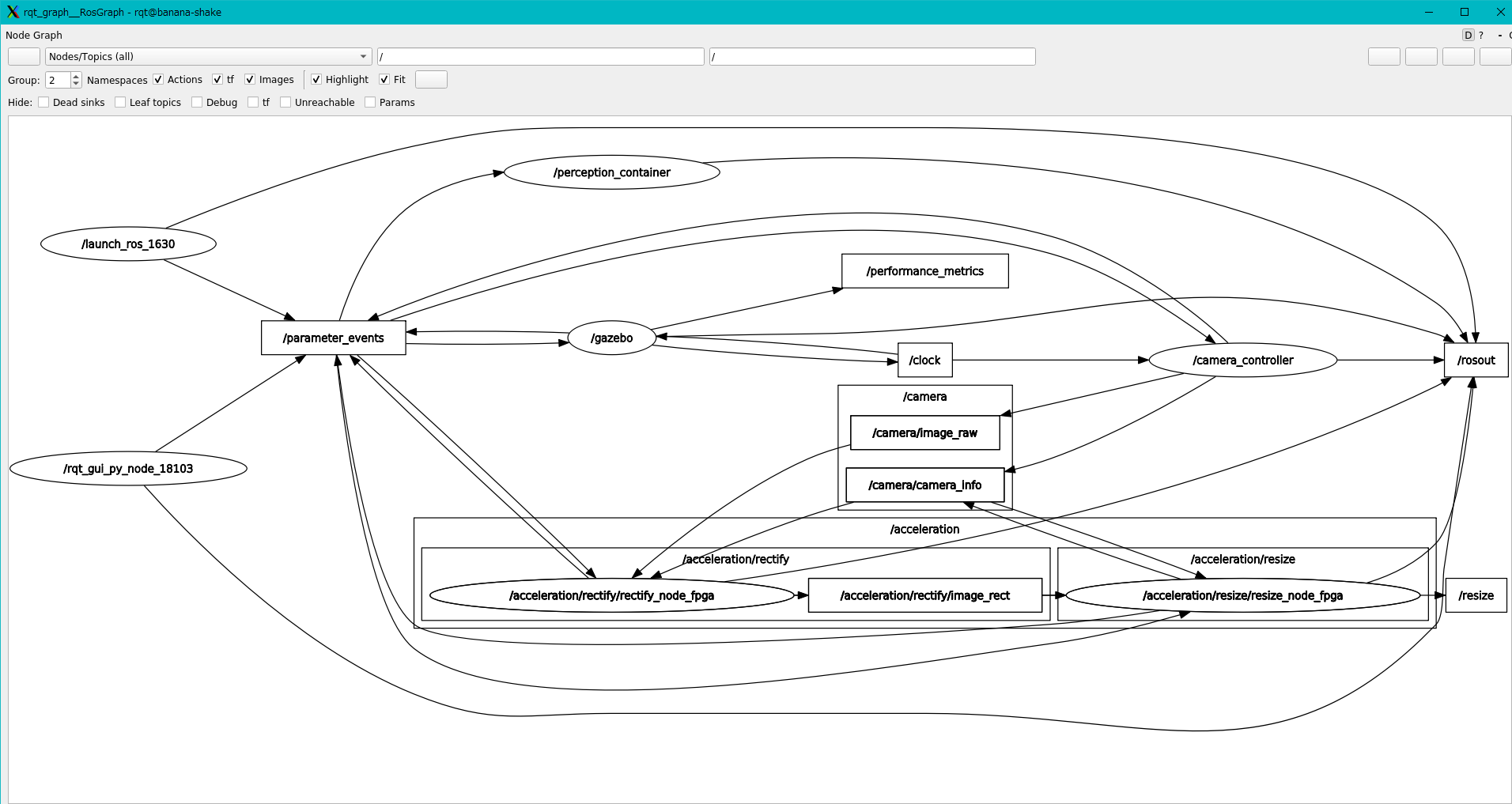Minimize the rqt_graph window
This screenshot has width=1512, height=804.
[x=1428, y=12]
